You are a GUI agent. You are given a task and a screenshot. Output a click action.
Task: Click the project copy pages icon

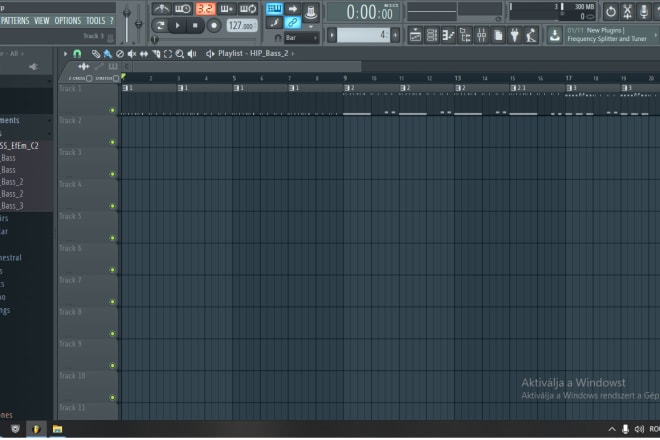(498, 35)
